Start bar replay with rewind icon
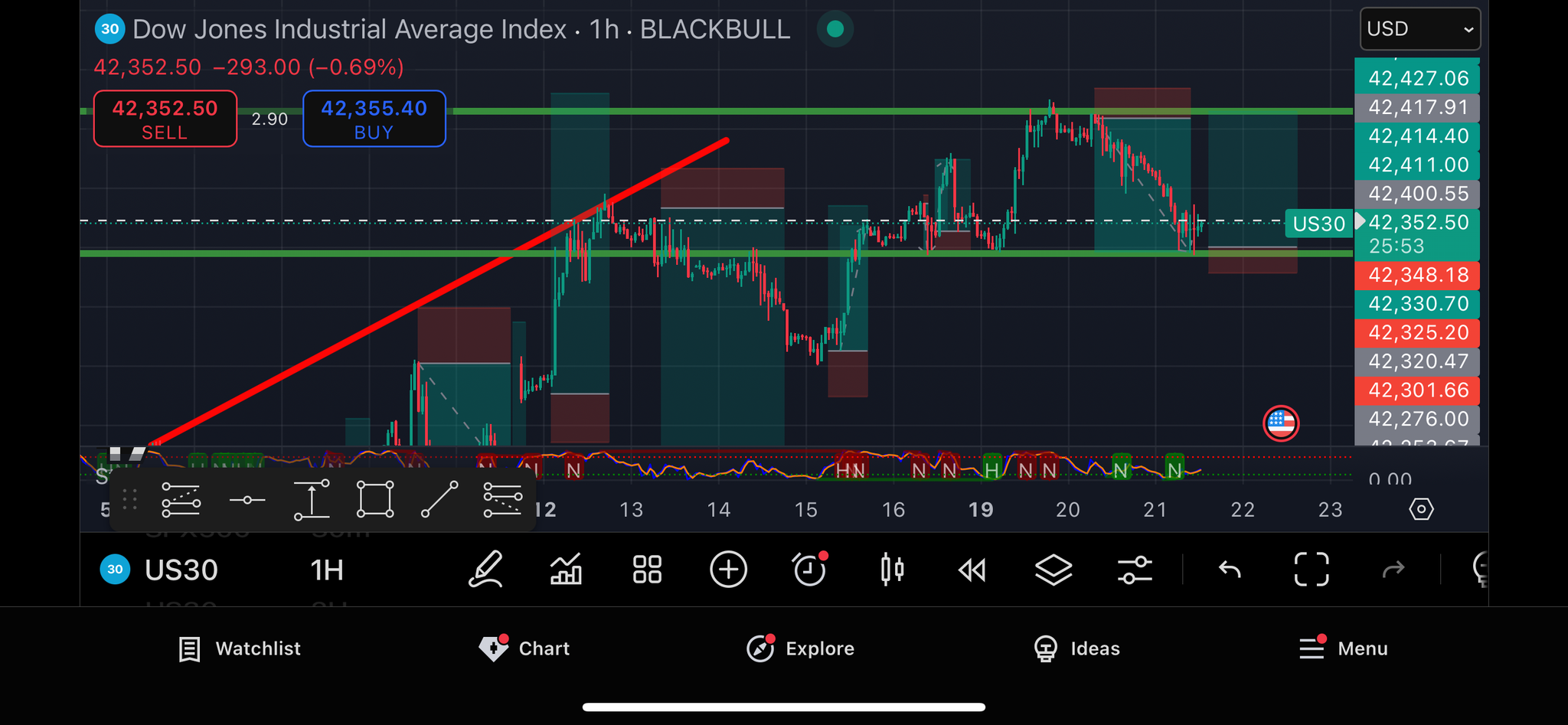1568x725 pixels. pos(972,570)
